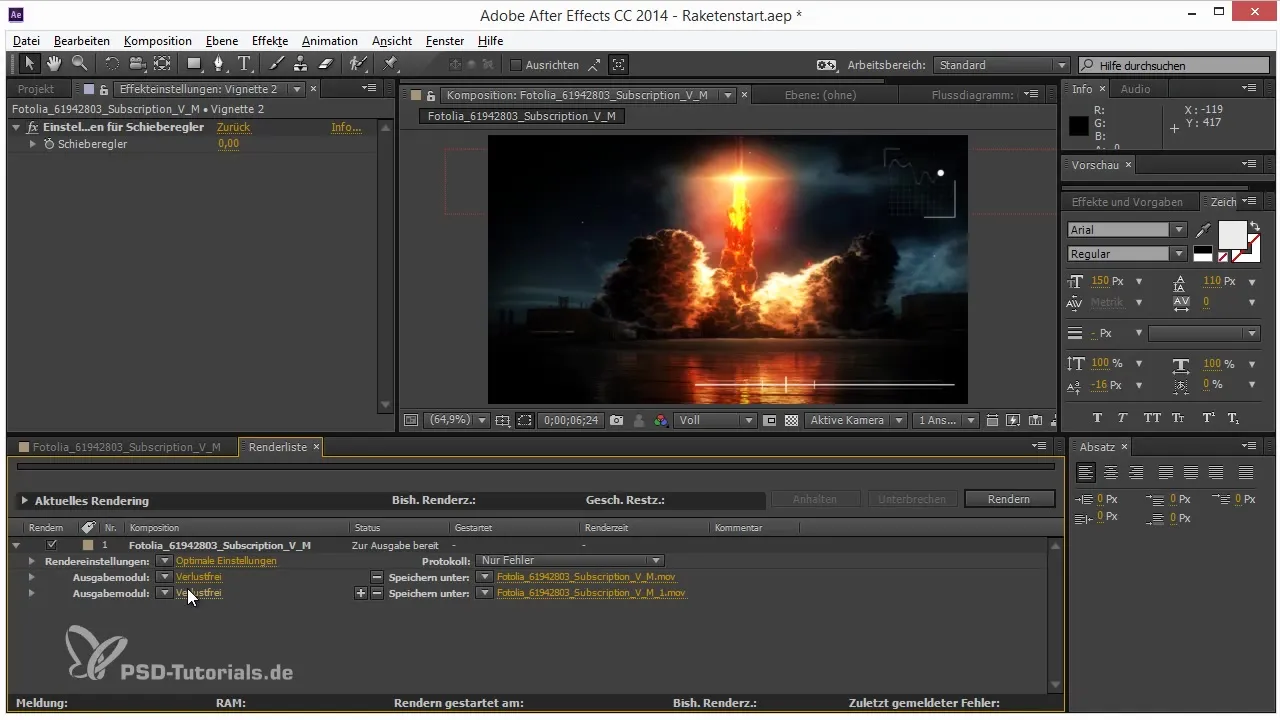1280x720 pixels.
Task: Open Fotolia_61942803_Subscription_V_M_1.mov output path
Action: (591, 593)
